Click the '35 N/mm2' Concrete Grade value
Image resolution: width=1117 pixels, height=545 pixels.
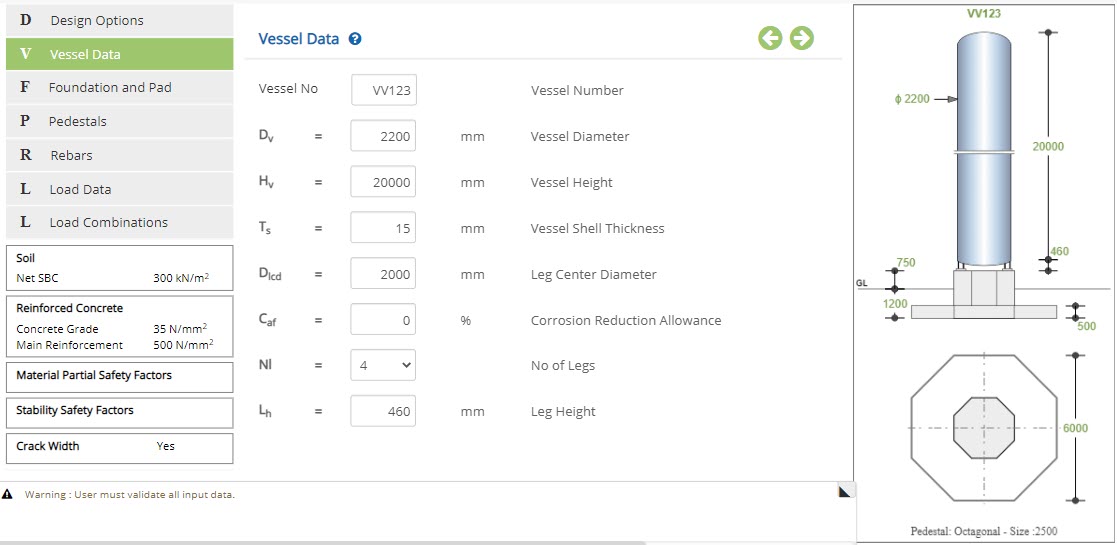coord(180,329)
